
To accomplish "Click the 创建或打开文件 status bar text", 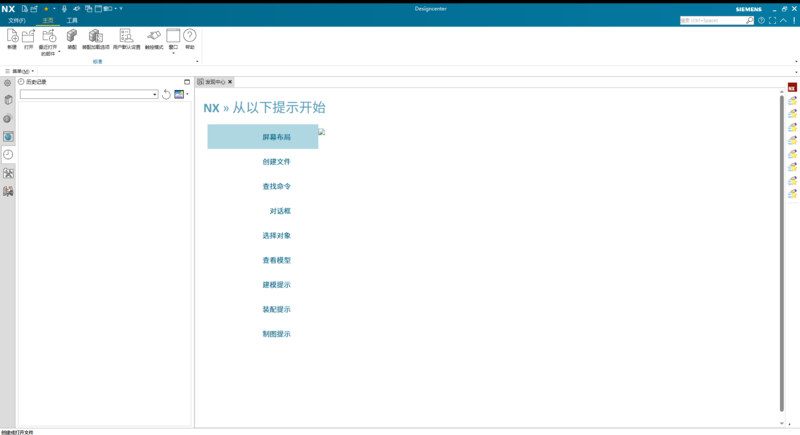I will coord(17,432).
